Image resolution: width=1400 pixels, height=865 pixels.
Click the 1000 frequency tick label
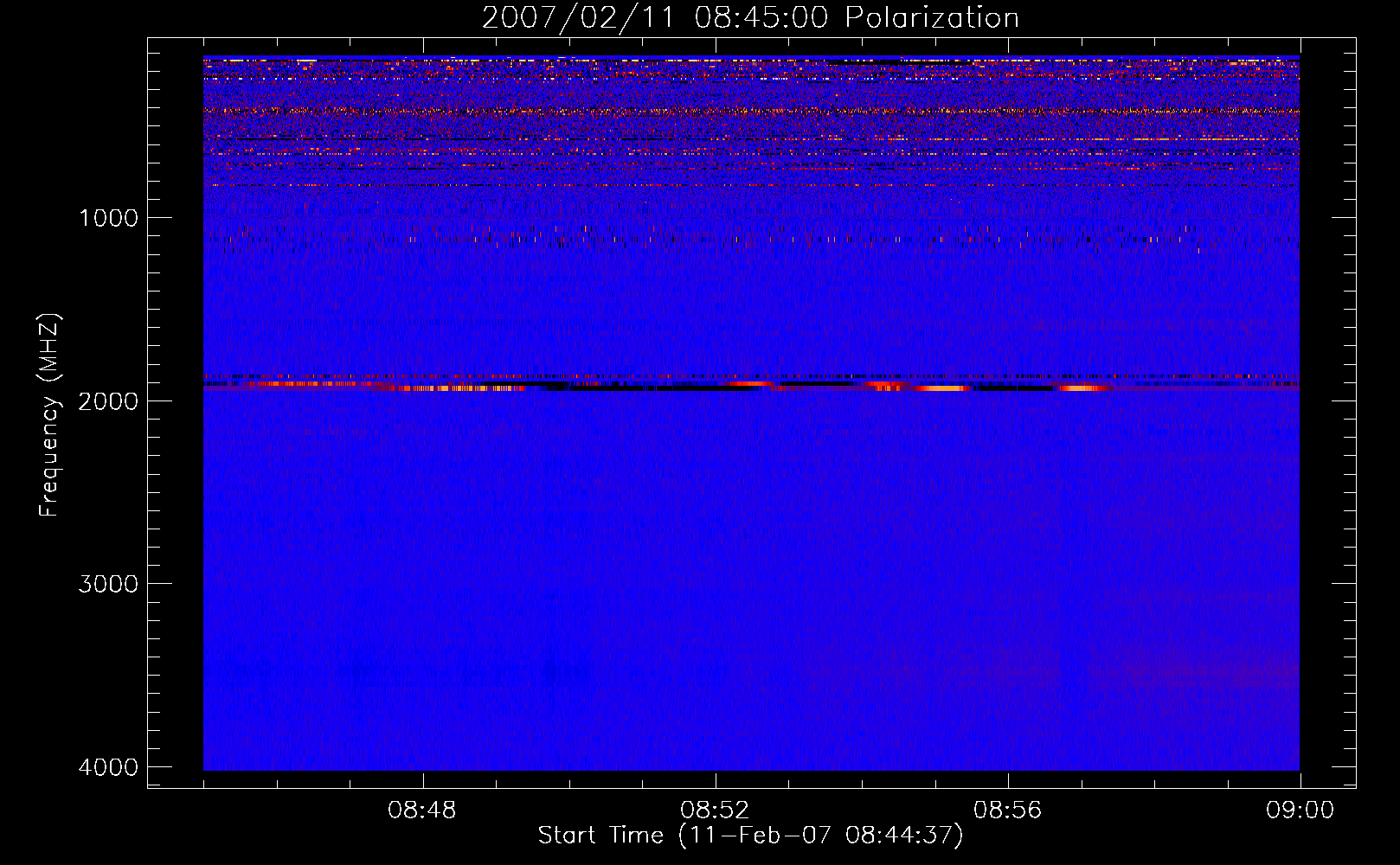click(108, 218)
